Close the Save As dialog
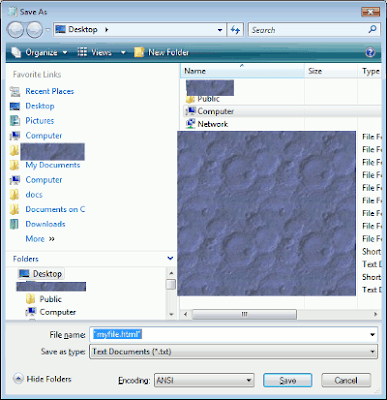Screen dimensions: 387x400 pyautogui.click(x=370, y=13)
